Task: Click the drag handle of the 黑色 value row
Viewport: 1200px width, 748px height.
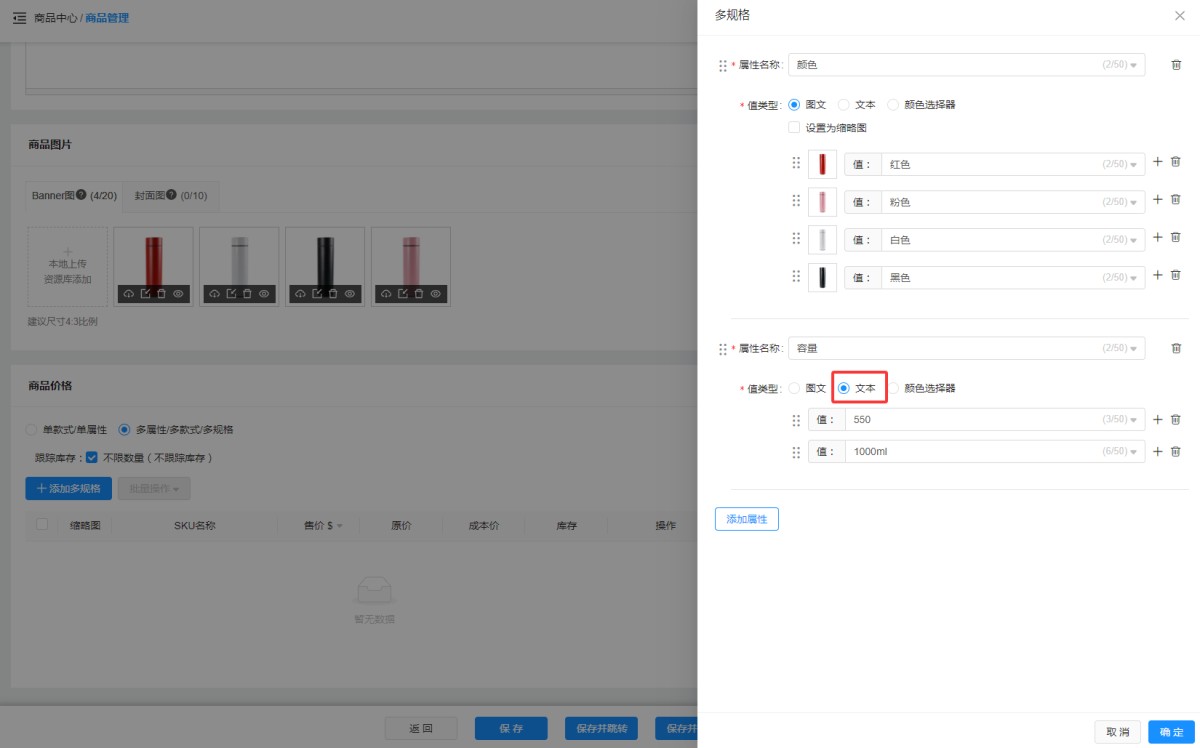Action: pos(796,276)
